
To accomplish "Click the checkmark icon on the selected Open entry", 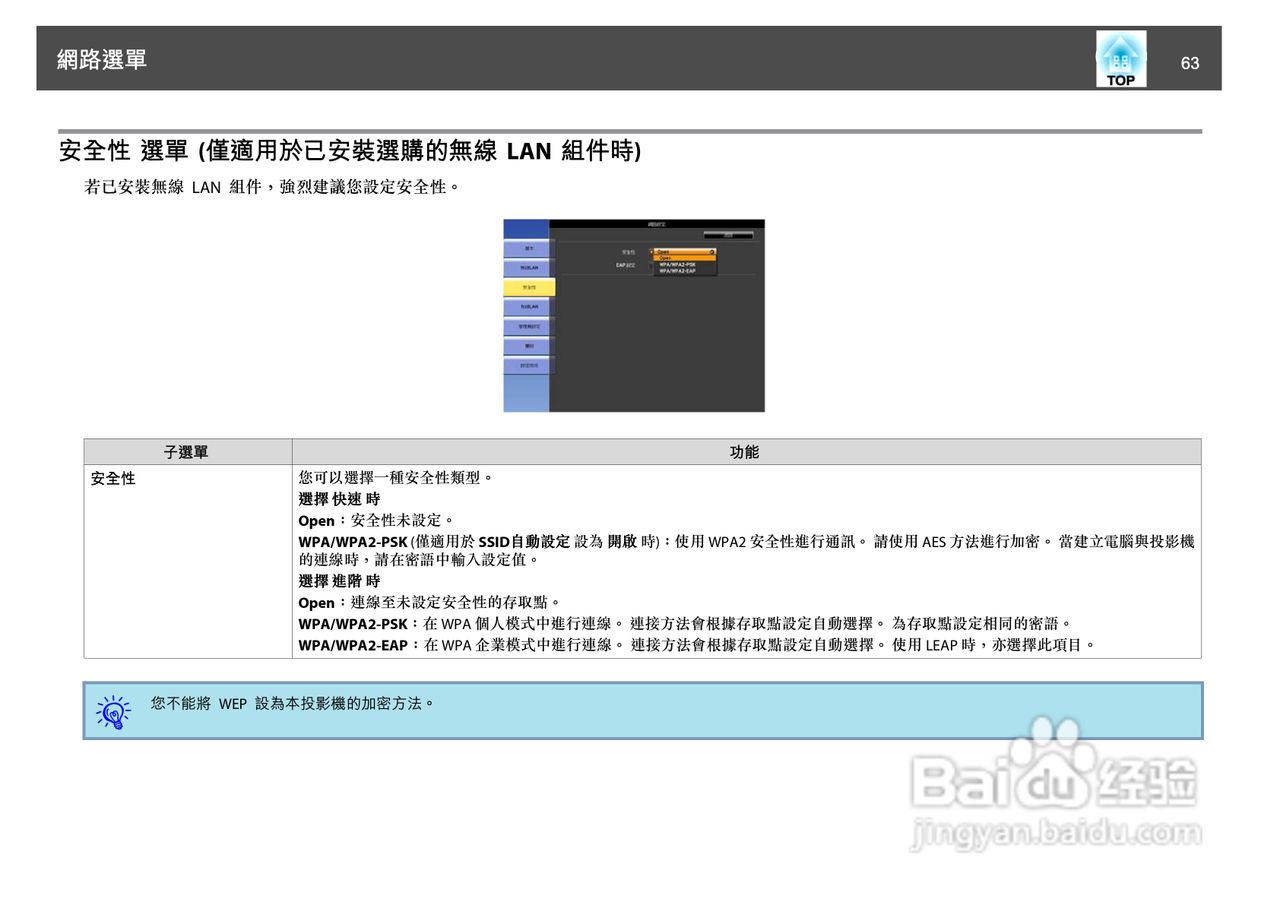I will point(712,250).
